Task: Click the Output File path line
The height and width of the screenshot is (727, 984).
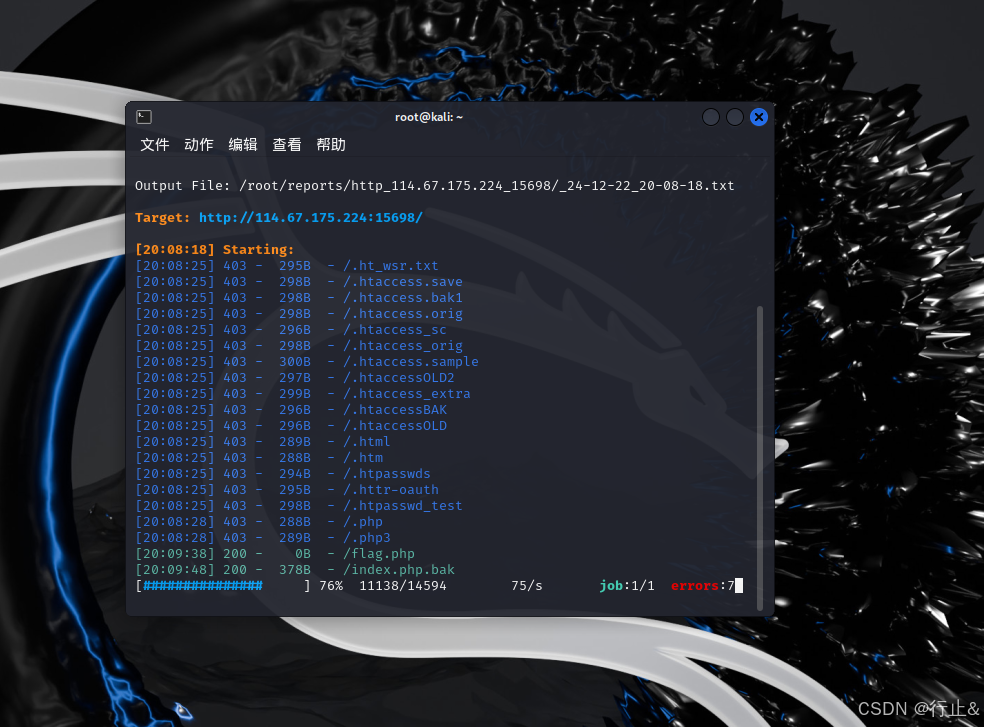Action: 434,185
